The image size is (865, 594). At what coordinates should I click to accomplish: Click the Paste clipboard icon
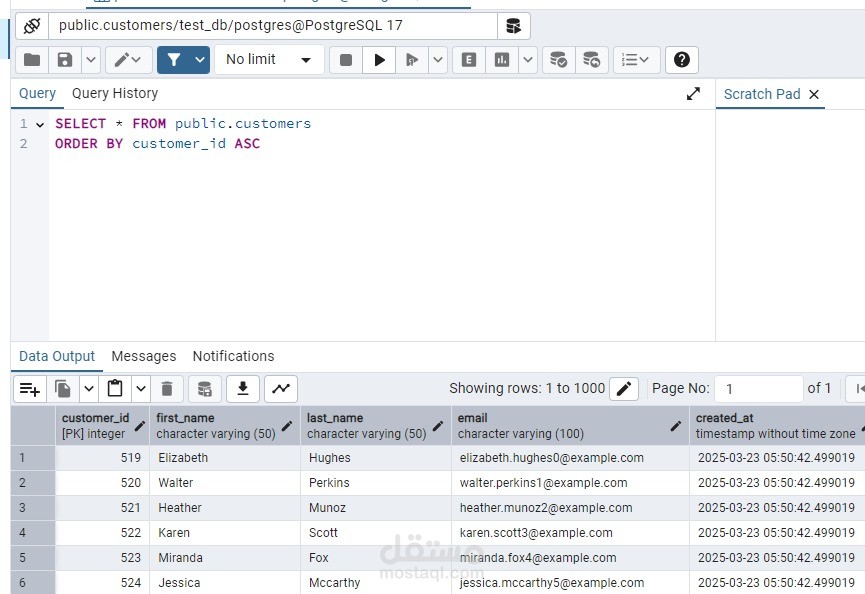115,389
